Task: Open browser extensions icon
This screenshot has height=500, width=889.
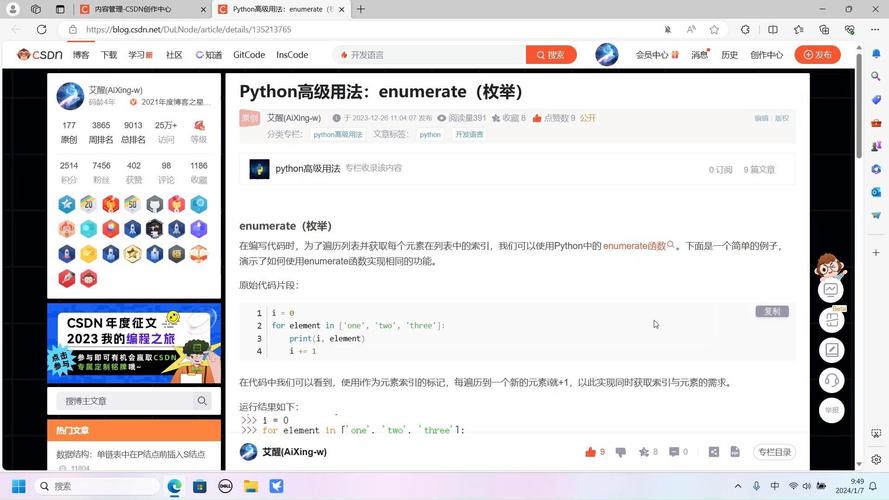Action: (x=745, y=29)
